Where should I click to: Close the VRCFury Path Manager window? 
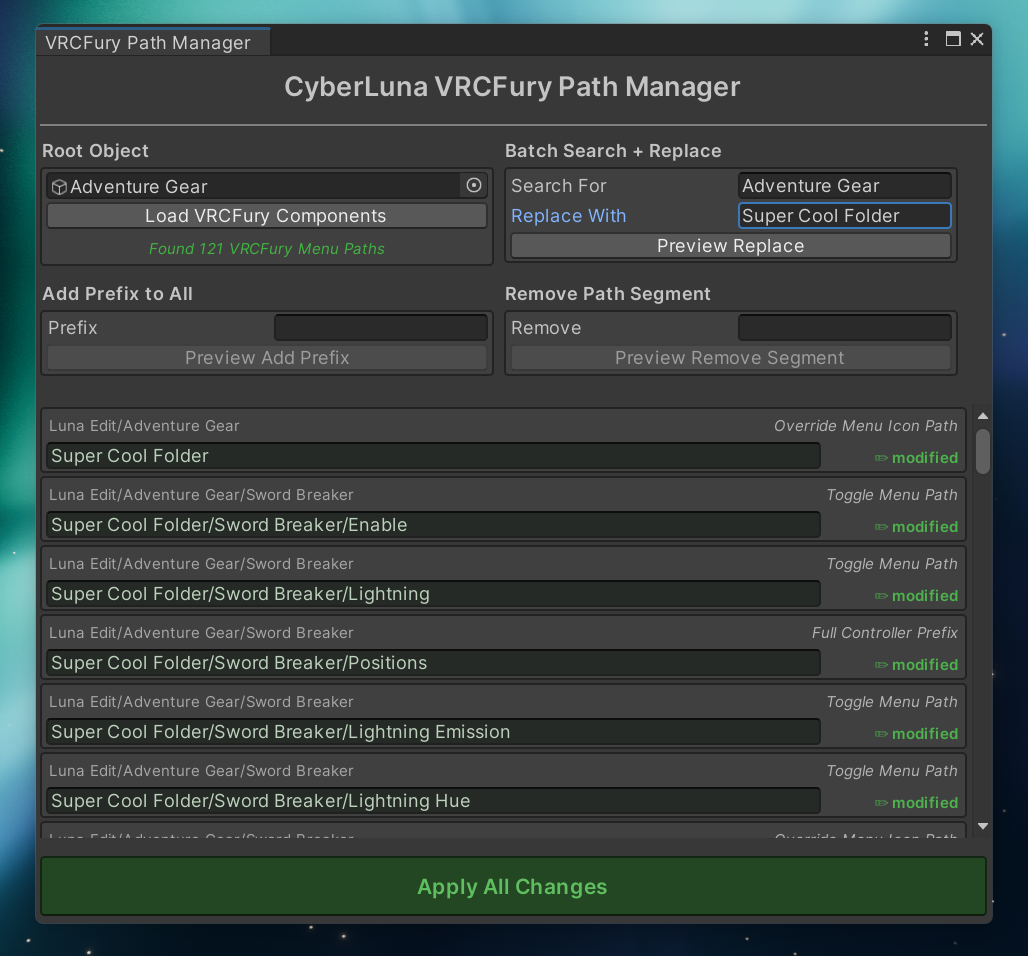point(977,39)
